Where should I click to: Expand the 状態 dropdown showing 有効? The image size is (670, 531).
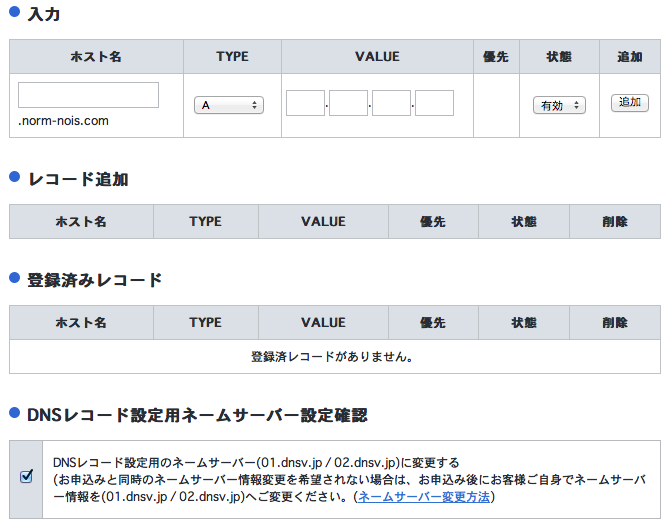click(559, 105)
